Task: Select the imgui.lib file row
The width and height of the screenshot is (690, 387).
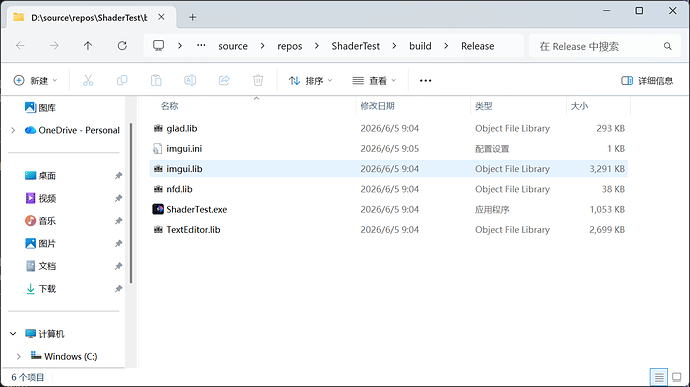Action: point(389,169)
